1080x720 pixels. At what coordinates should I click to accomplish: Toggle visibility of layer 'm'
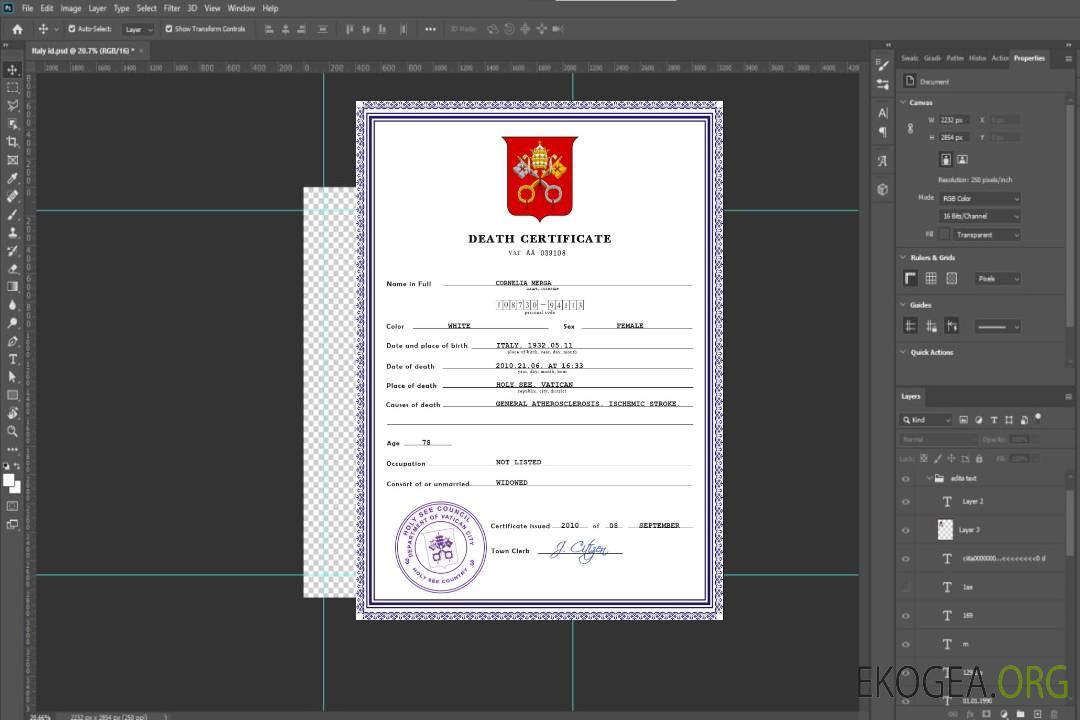coord(906,645)
